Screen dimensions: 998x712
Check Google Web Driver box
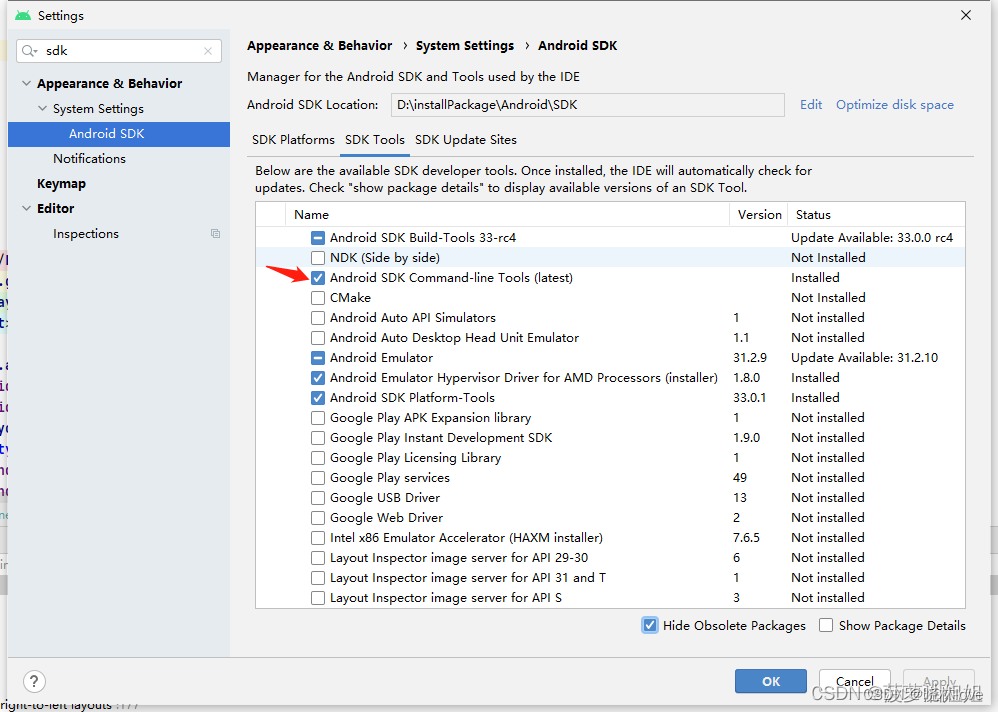point(318,518)
